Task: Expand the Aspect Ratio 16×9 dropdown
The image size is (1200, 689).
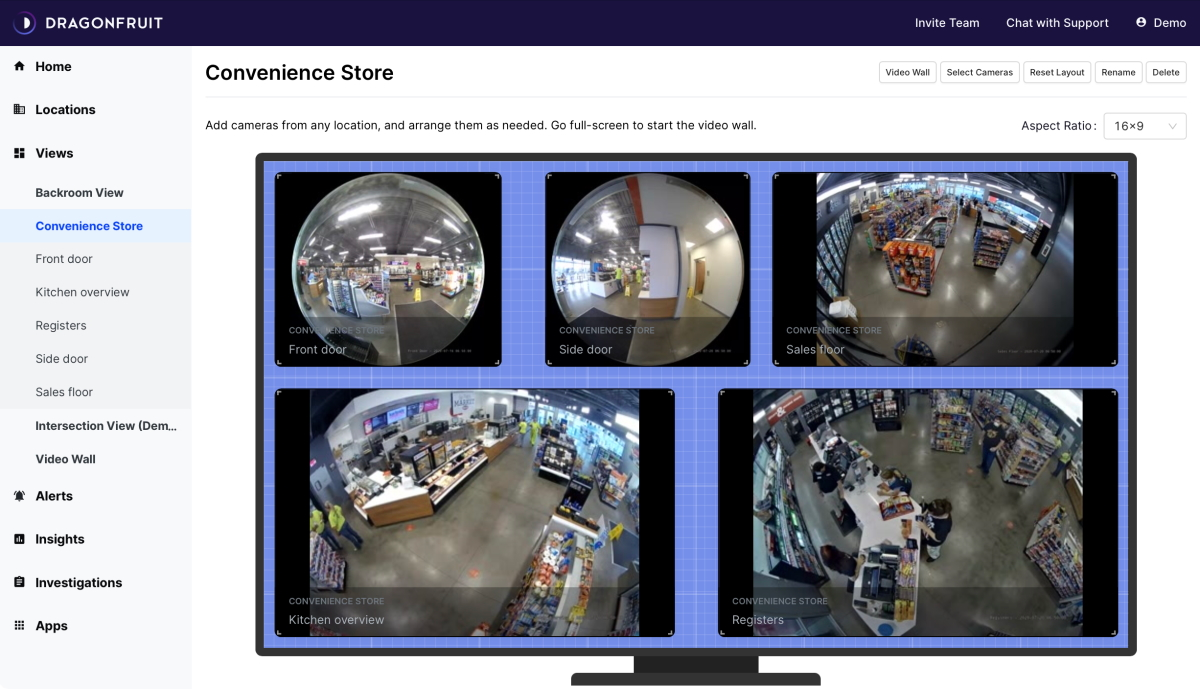Action: 1144,126
